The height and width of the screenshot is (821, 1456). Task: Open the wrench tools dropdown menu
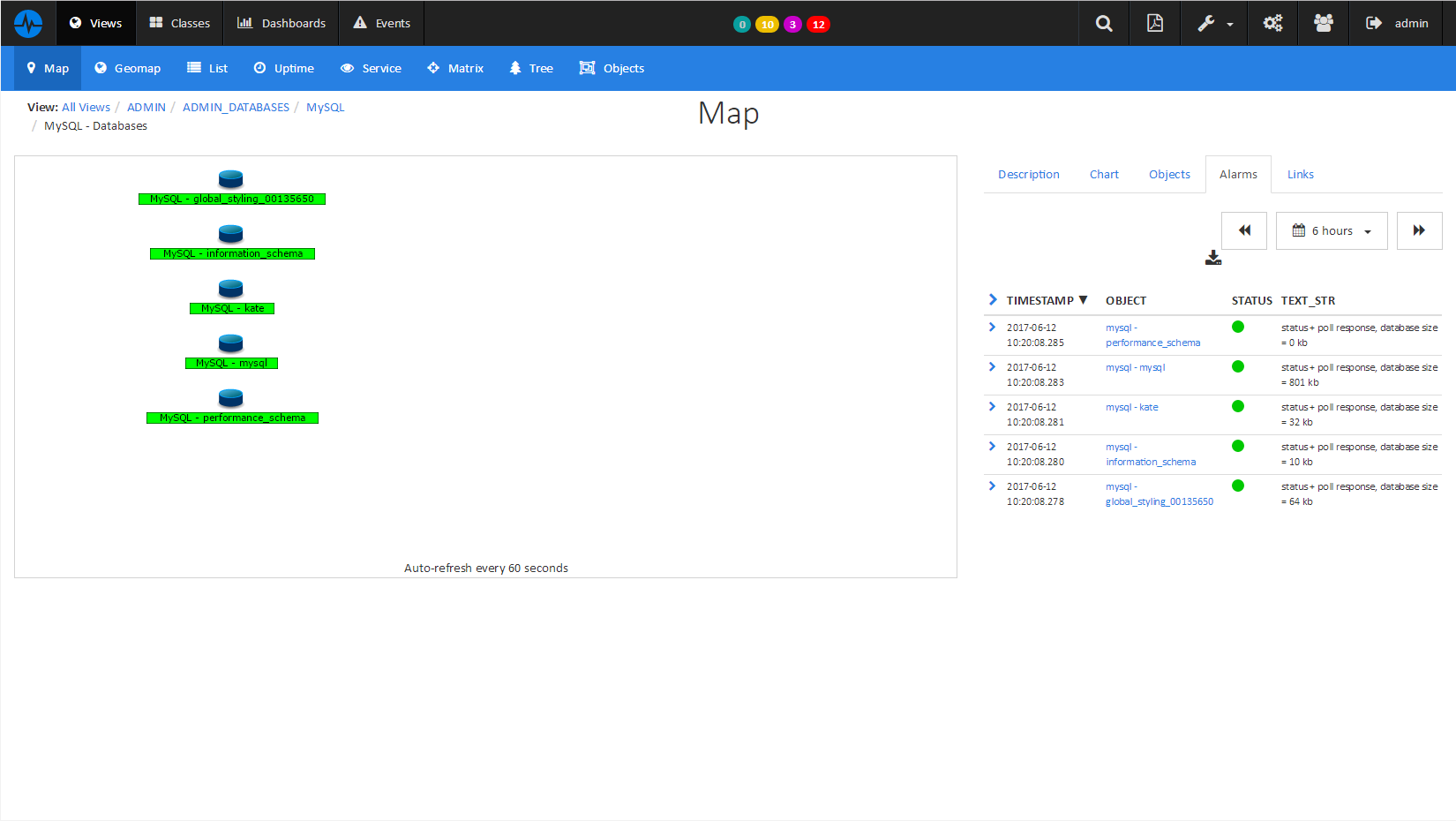pos(1213,23)
